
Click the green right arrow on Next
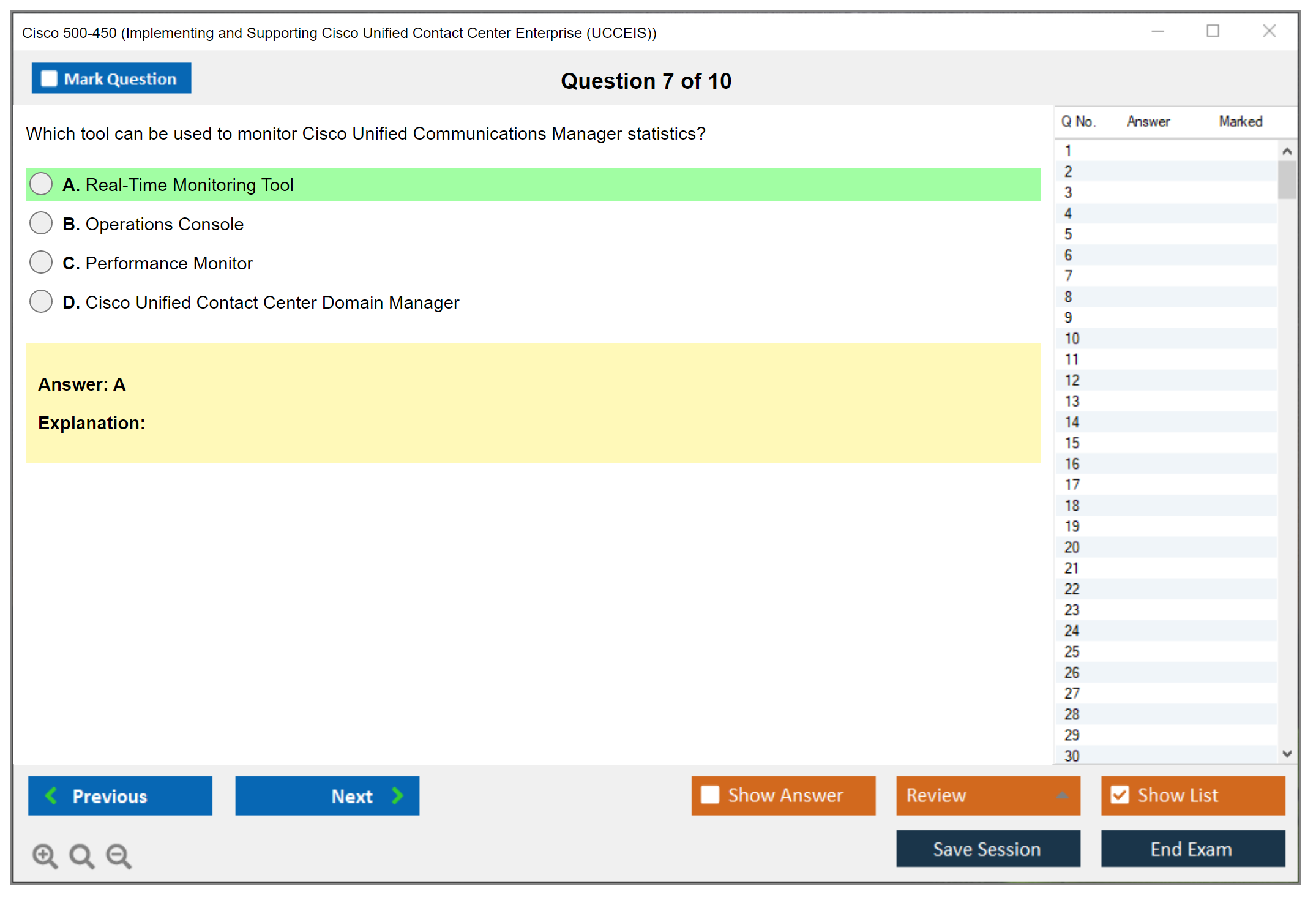coord(397,795)
